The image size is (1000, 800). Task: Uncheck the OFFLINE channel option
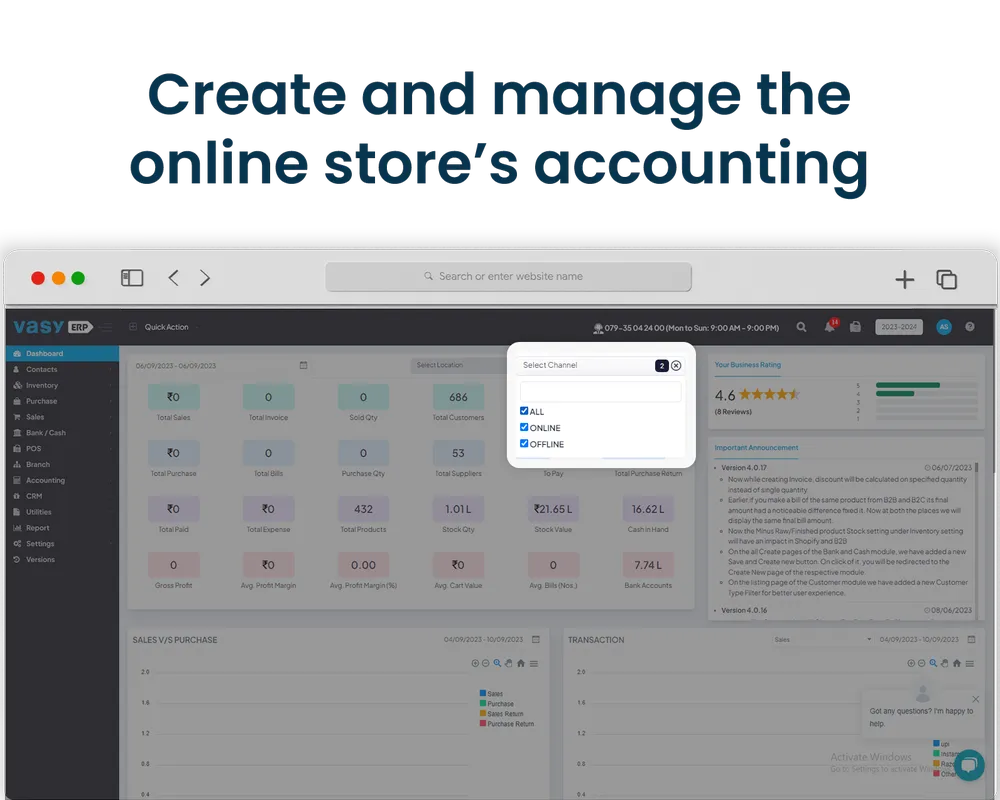pyautogui.click(x=524, y=444)
